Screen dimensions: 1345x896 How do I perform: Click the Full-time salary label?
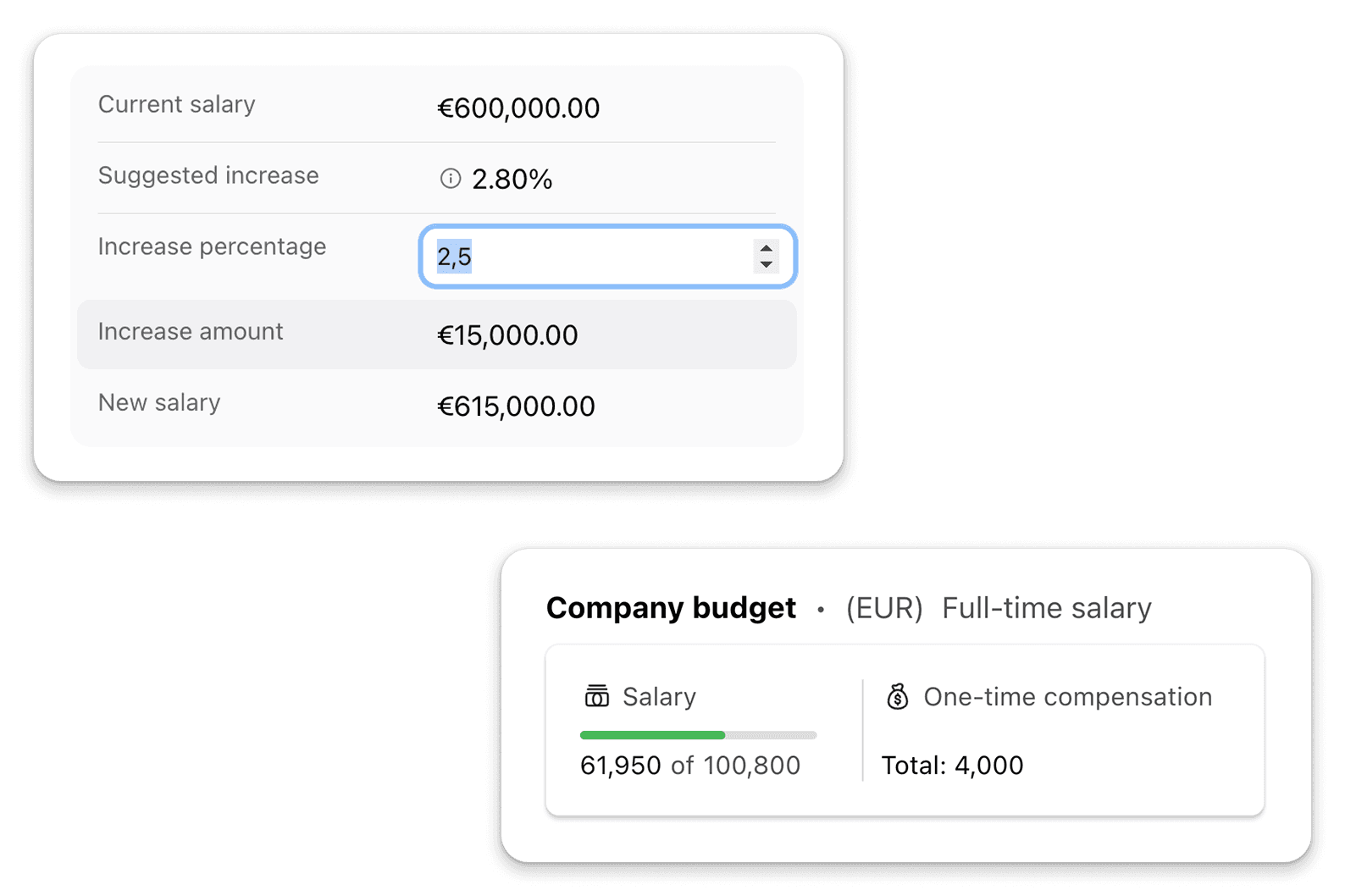tap(1047, 608)
